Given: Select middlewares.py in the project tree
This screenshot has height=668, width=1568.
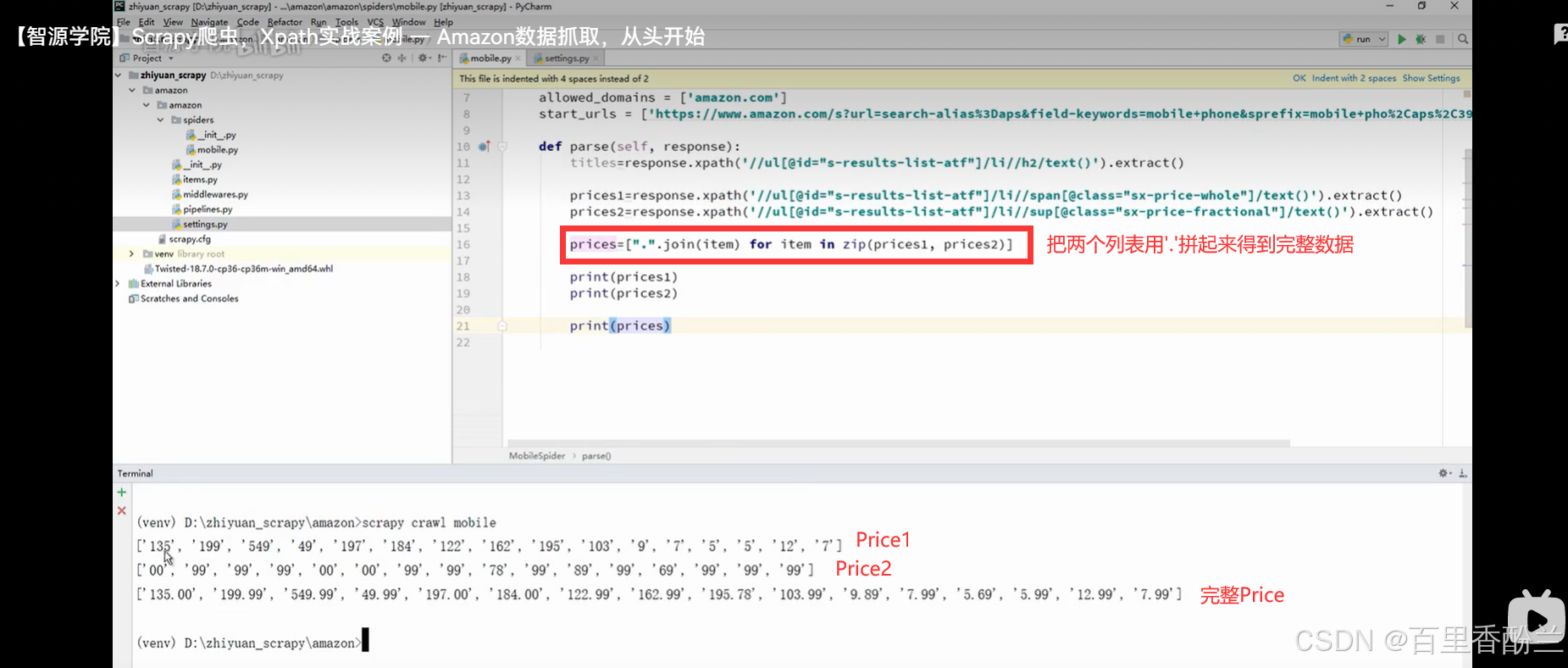Looking at the screenshot, I should point(209,194).
